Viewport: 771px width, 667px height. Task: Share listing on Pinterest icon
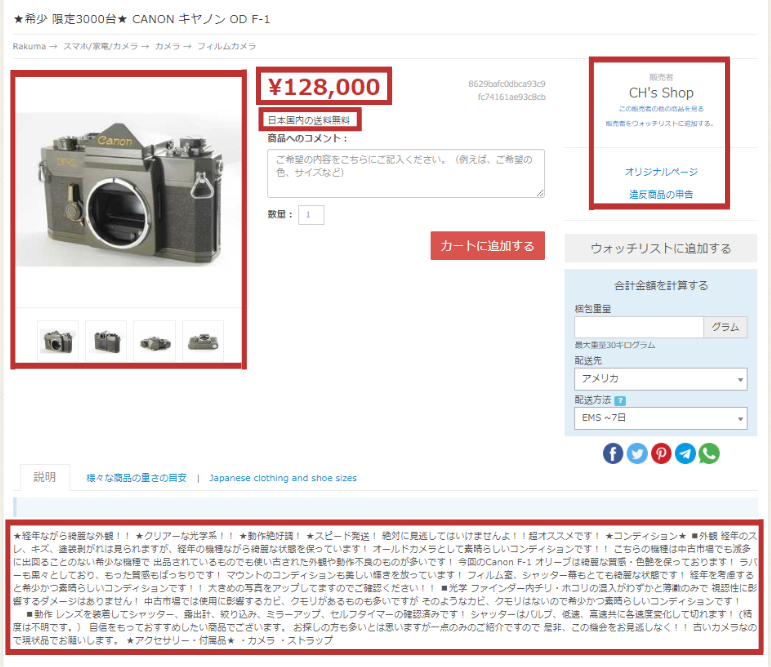point(661,454)
